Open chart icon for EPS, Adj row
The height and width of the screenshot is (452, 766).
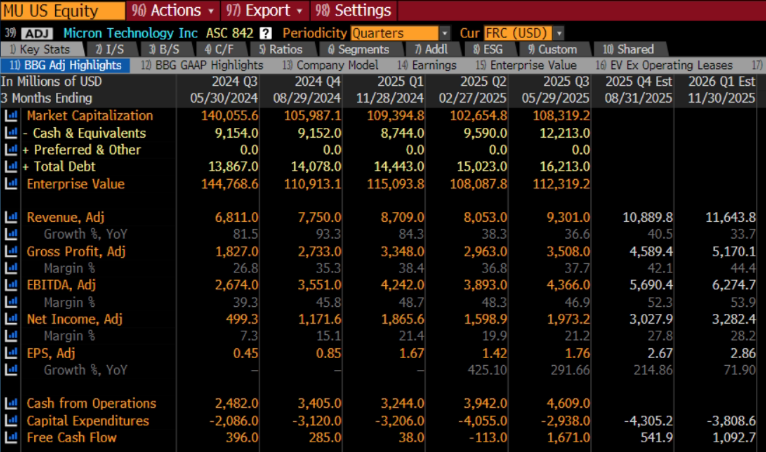11,353
